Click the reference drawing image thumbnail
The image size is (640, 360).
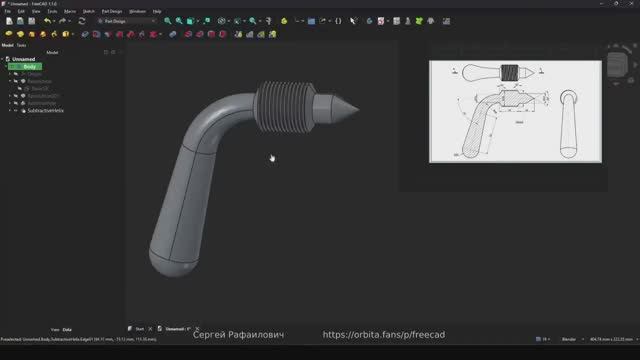coord(515,111)
